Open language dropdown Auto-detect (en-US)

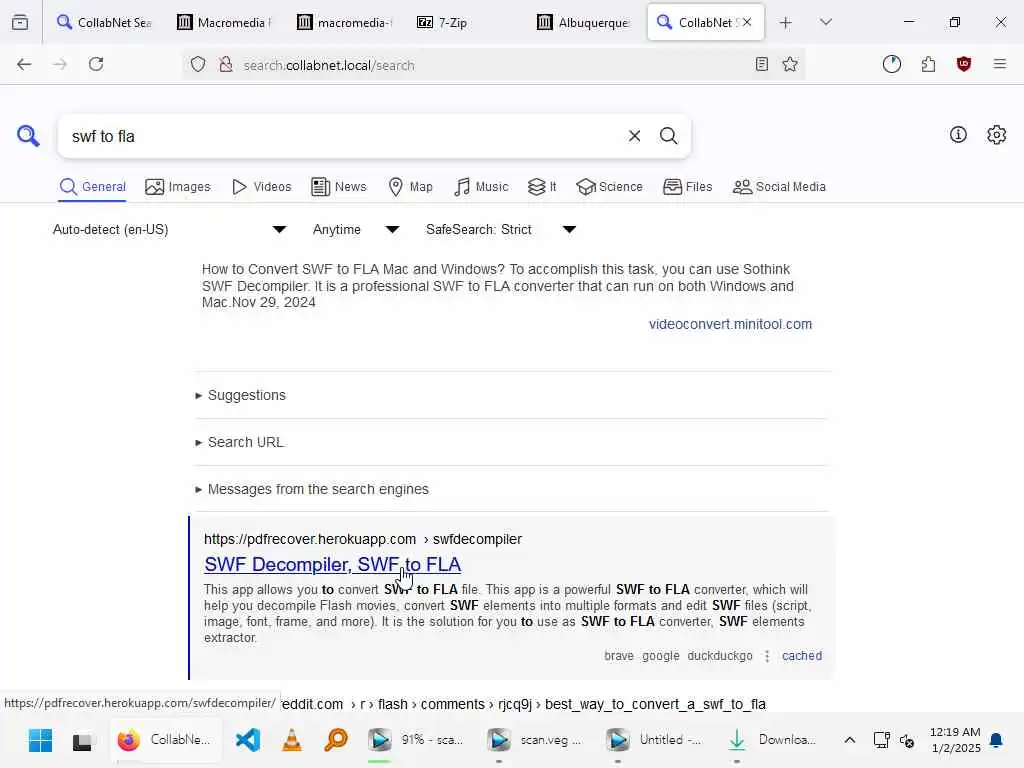pyautogui.click(x=169, y=229)
